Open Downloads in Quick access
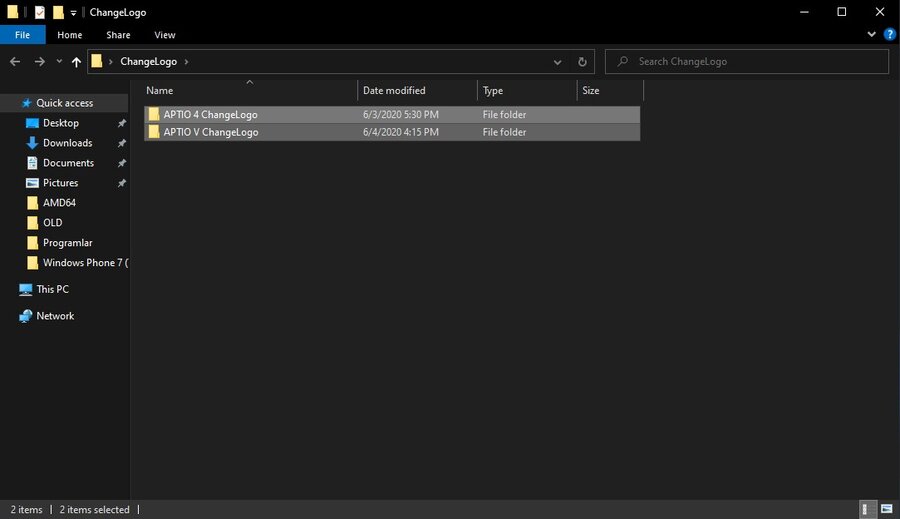The width and height of the screenshot is (900, 519). pyautogui.click(x=67, y=143)
